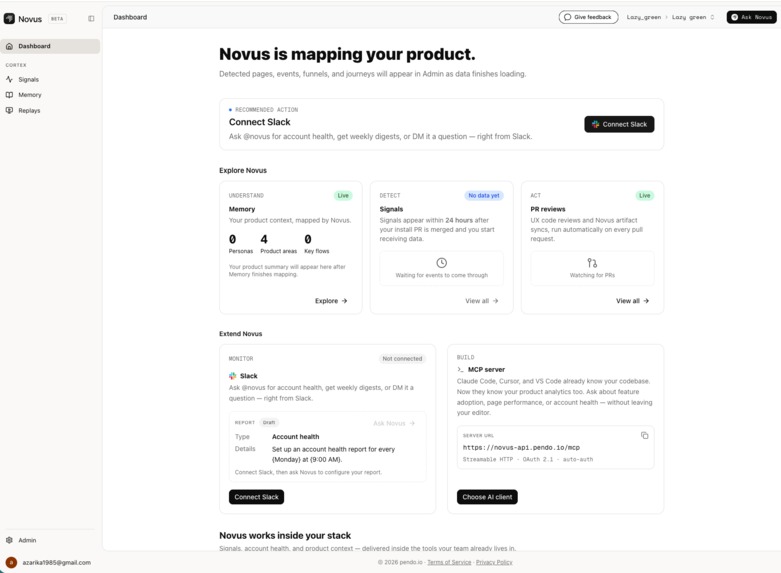Click the Admin gear icon
Screen dimensions: 781x573
click(9, 540)
